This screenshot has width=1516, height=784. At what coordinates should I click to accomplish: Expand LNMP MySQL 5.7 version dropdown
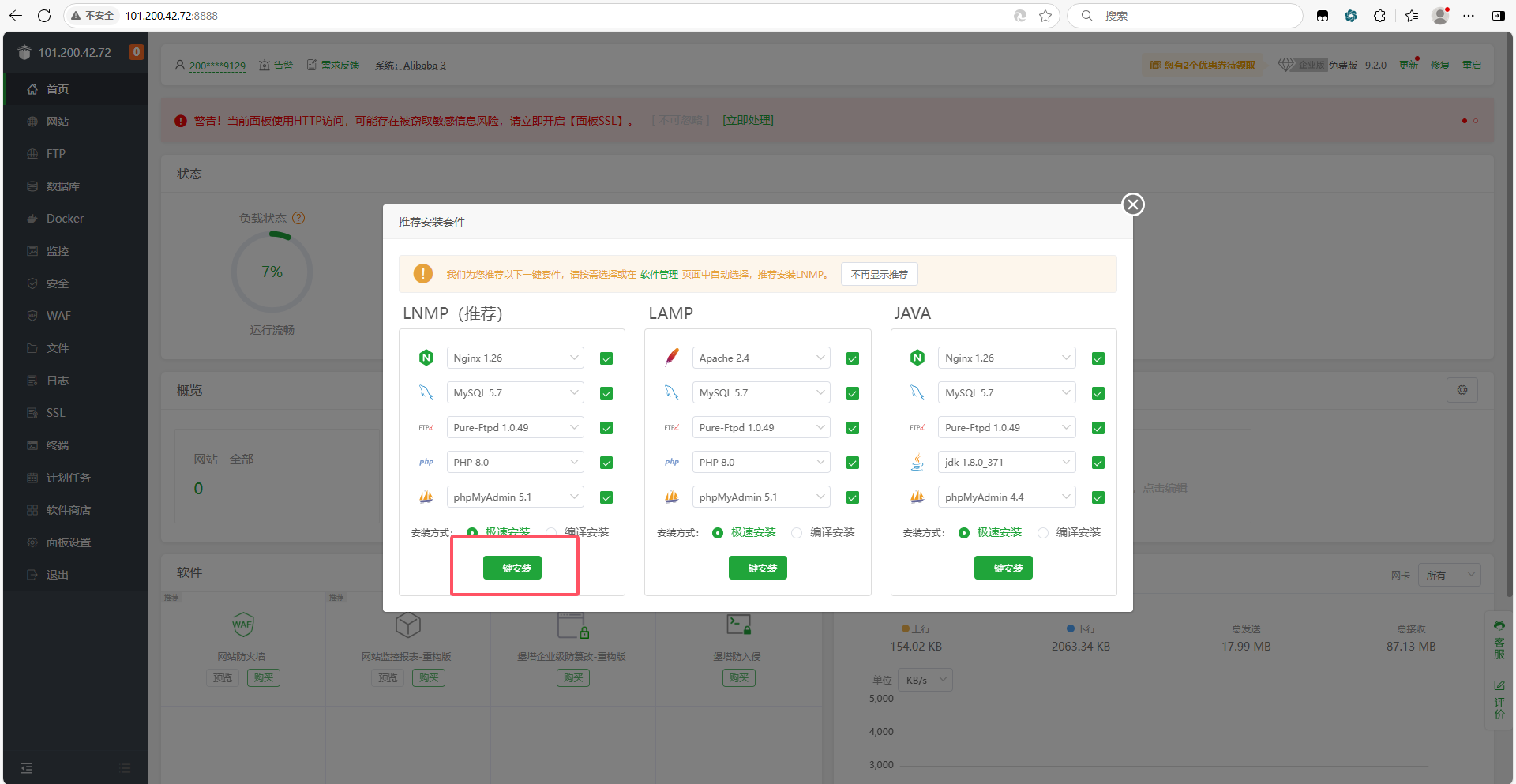pos(515,393)
